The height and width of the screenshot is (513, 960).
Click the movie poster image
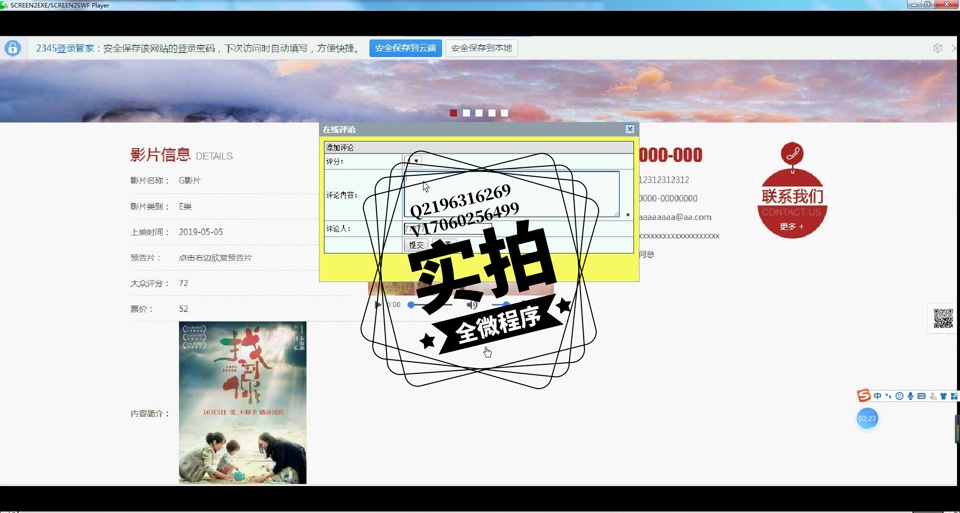pos(242,402)
